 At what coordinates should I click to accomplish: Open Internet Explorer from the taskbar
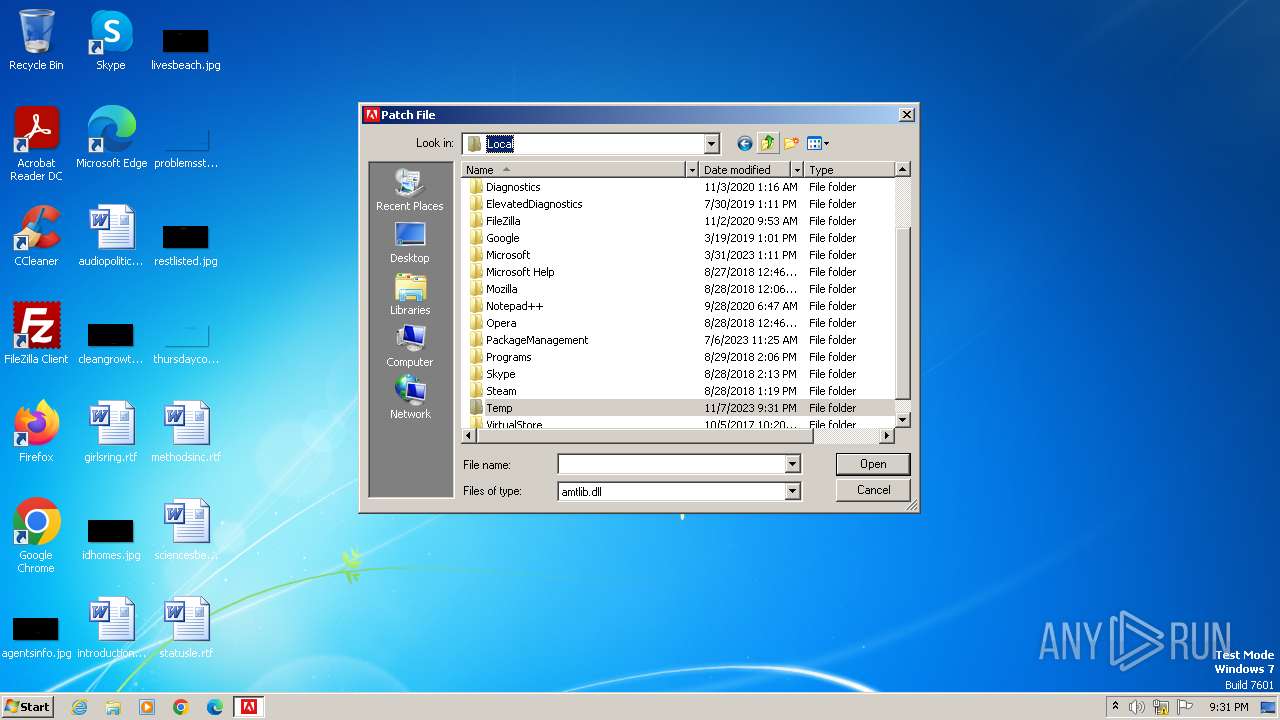click(79, 707)
